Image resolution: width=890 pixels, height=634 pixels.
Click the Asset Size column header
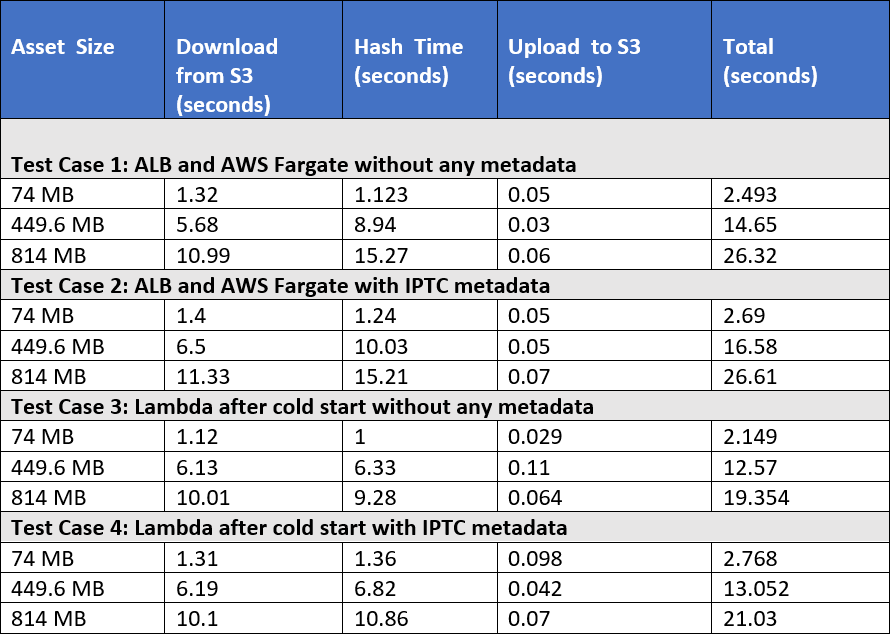coord(83,59)
